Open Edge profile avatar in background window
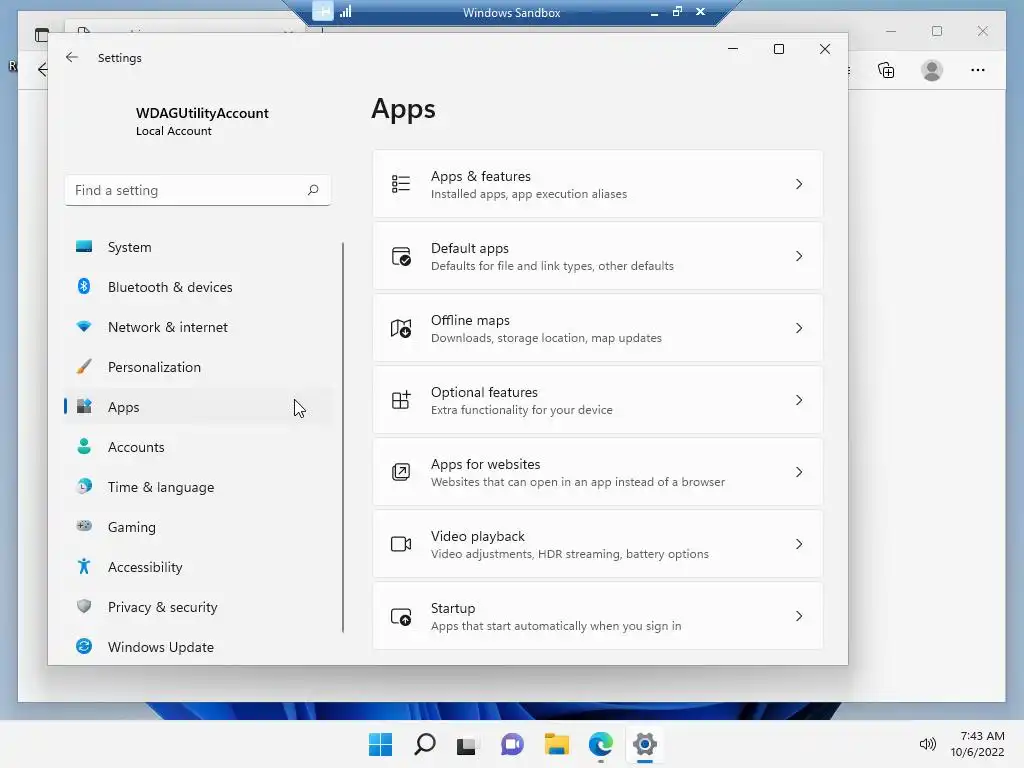The height and width of the screenshot is (768, 1024). point(932,70)
